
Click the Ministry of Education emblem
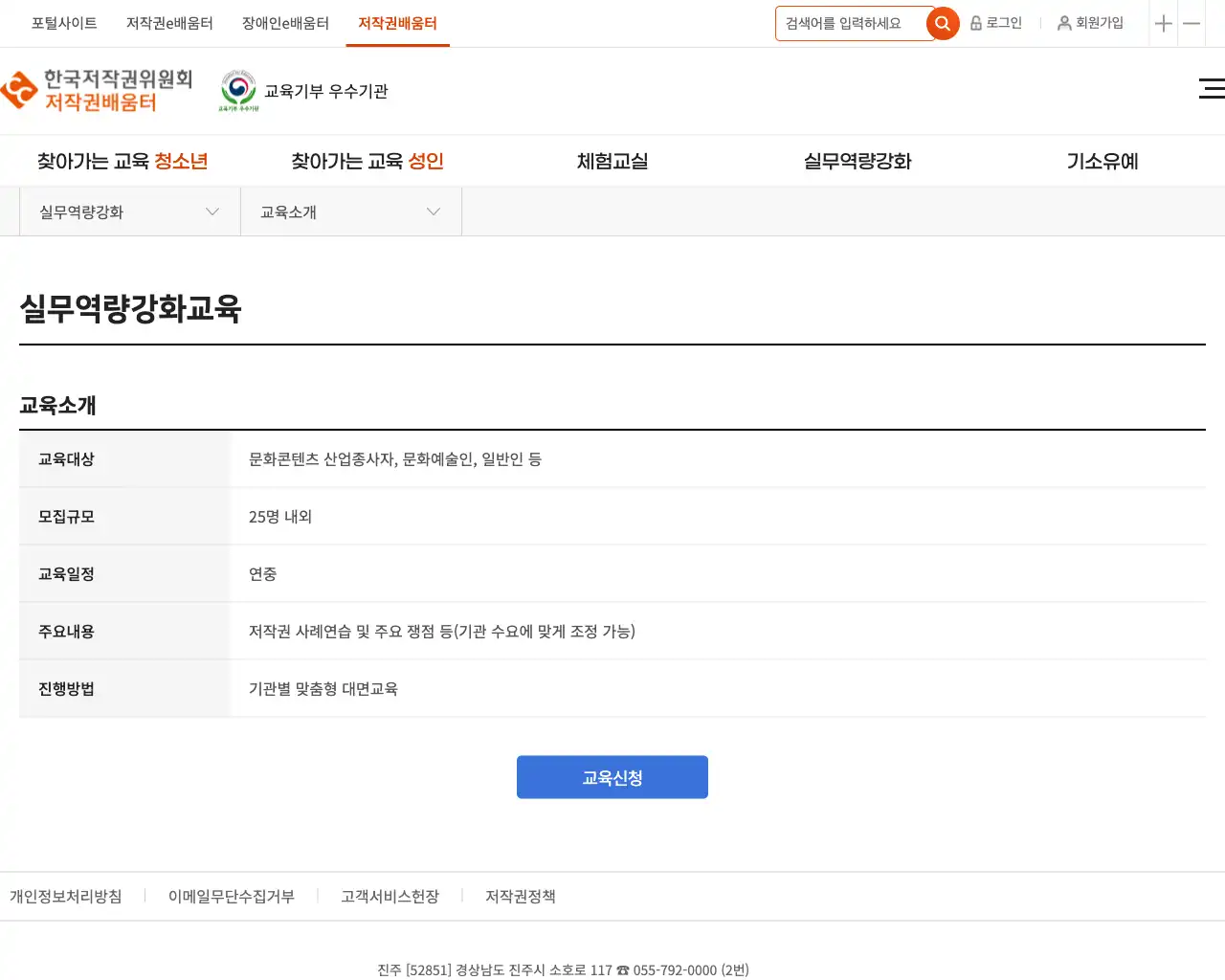(x=238, y=91)
